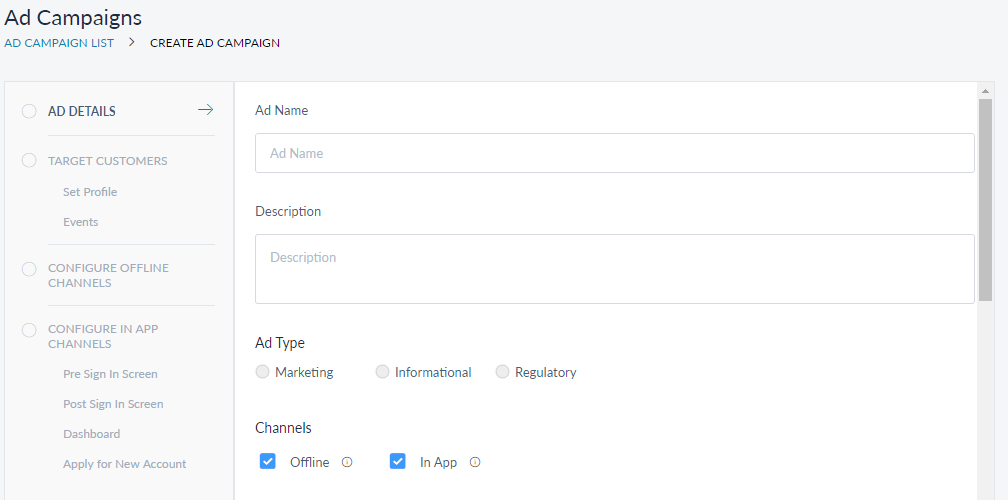The image size is (1008, 500).
Task: Go to Pre Sign In Screen
Action: point(110,374)
